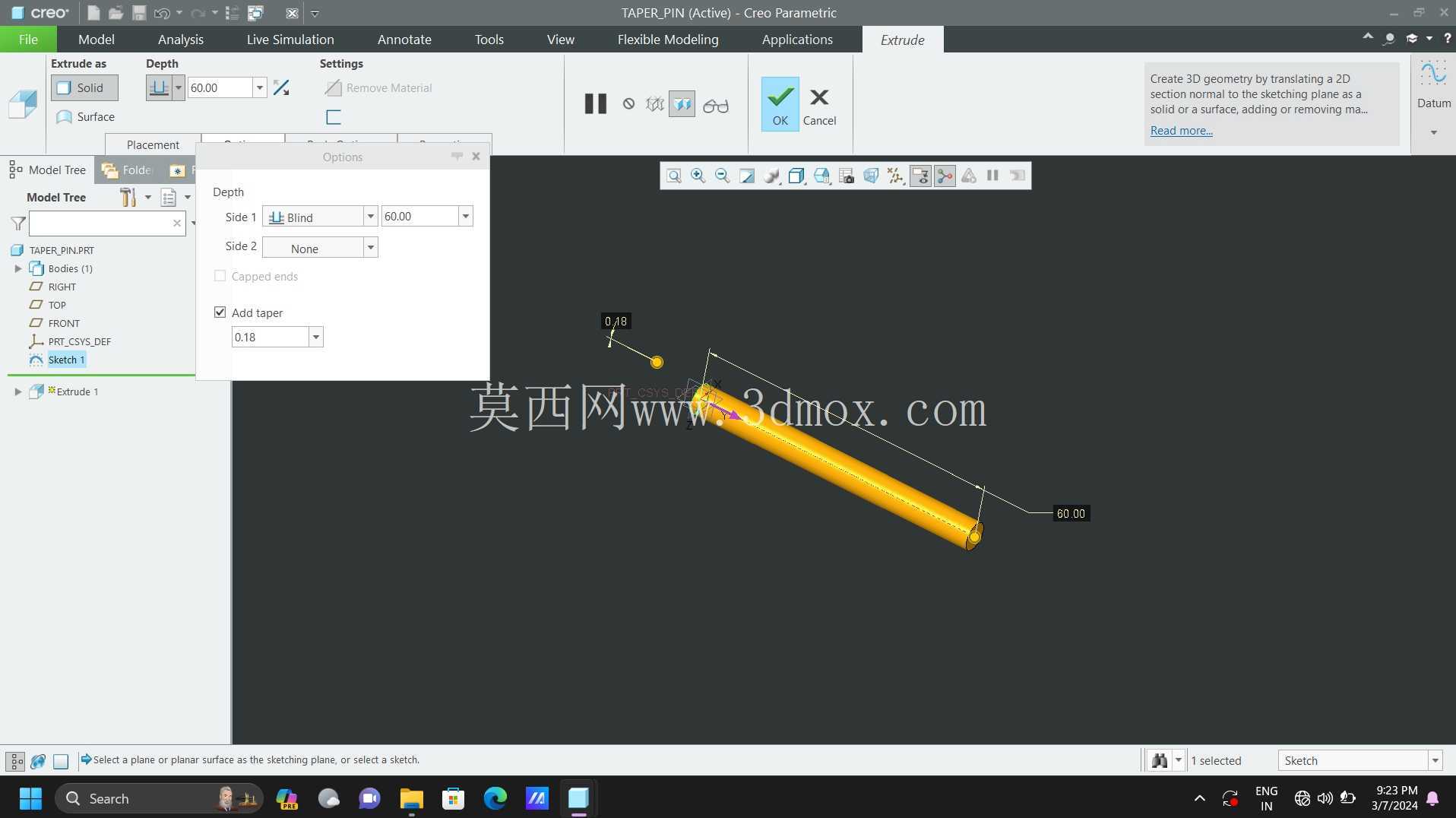Viewport: 1456px width, 818px height.
Task: Switch to the Analysis ribbon tab
Action: click(181, 40)
